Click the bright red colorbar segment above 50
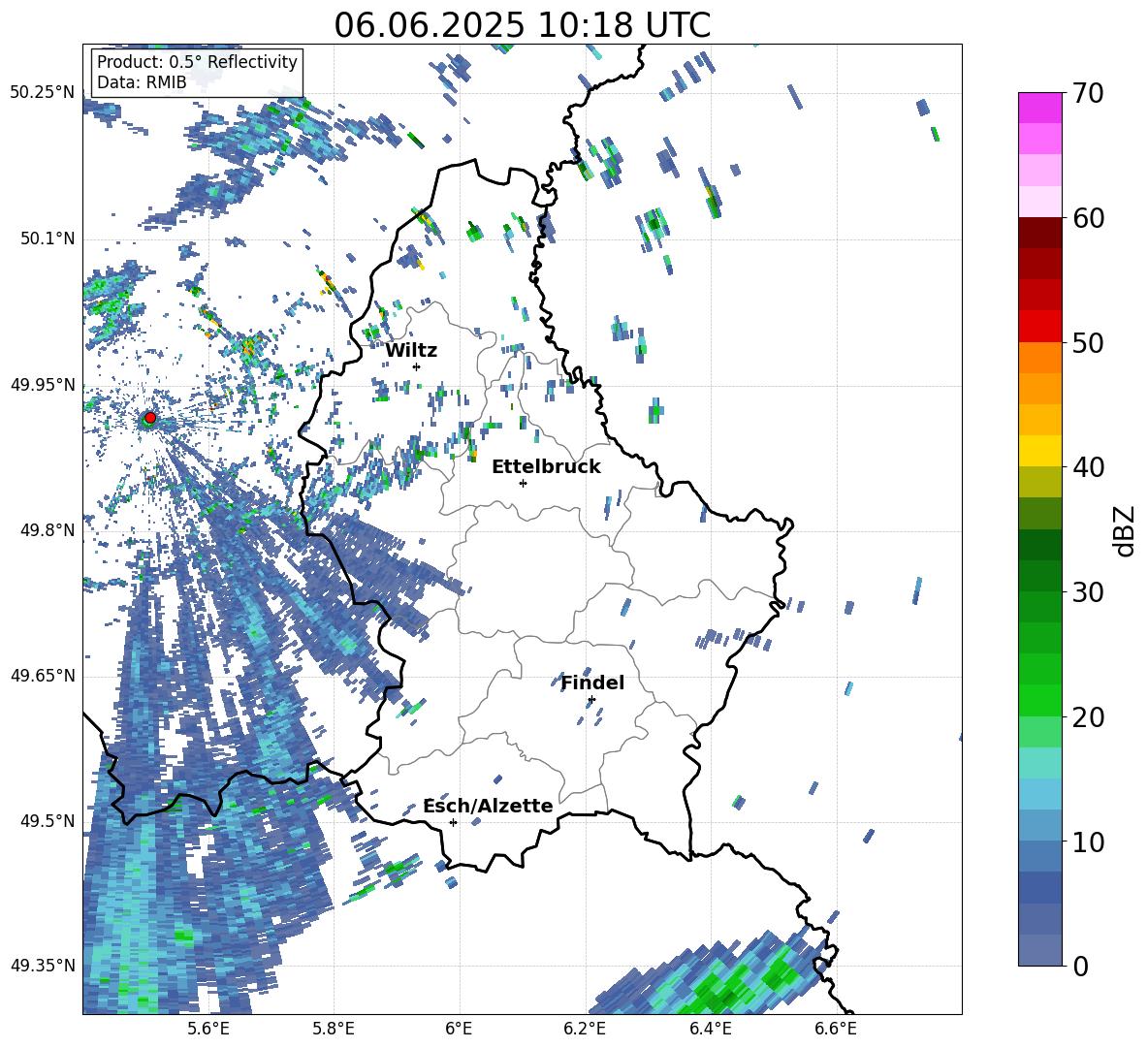This screenshot has width=1148, height=1048. pyautogui.click(x=1039, y=327)
